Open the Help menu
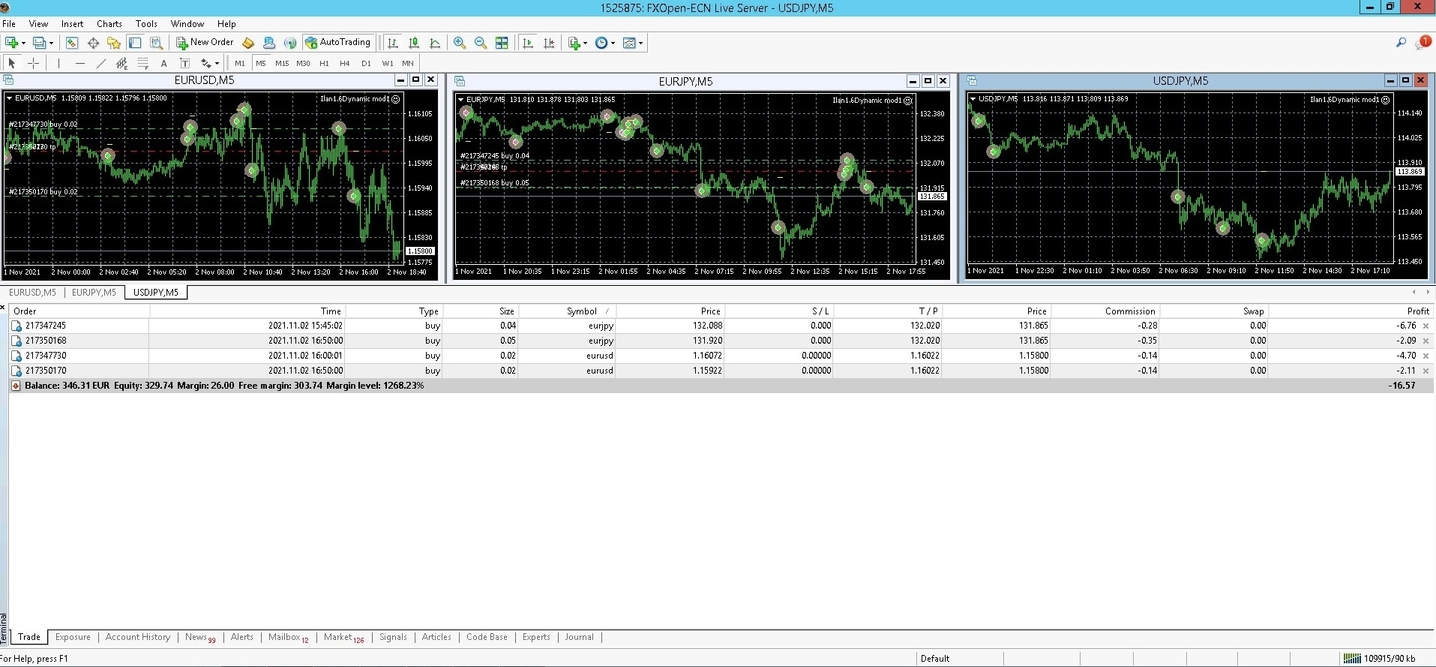The height and width of the screenshot is (667, 1436). [227, 24]
